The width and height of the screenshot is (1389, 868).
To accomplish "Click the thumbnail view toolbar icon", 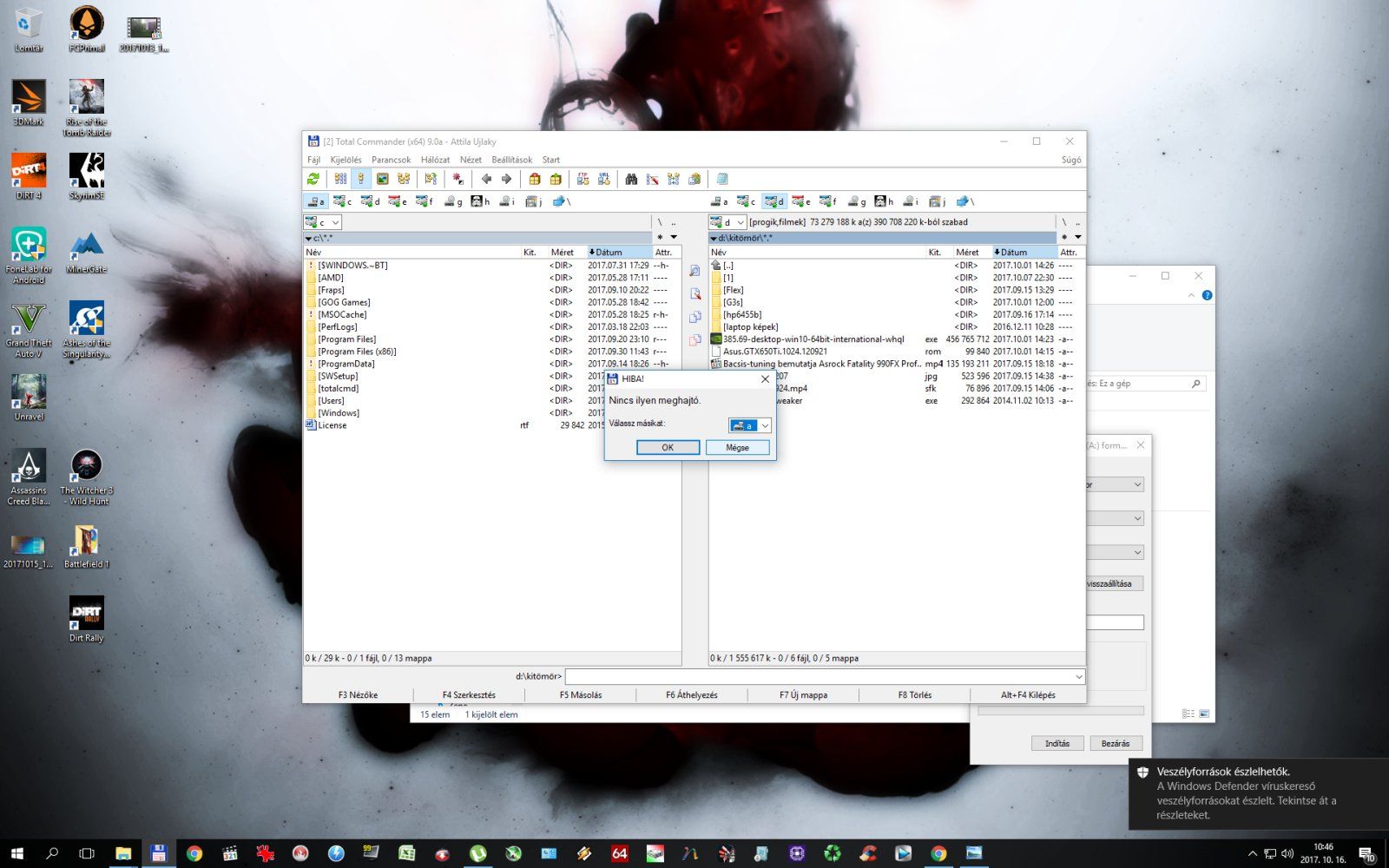I will (382, 179).
